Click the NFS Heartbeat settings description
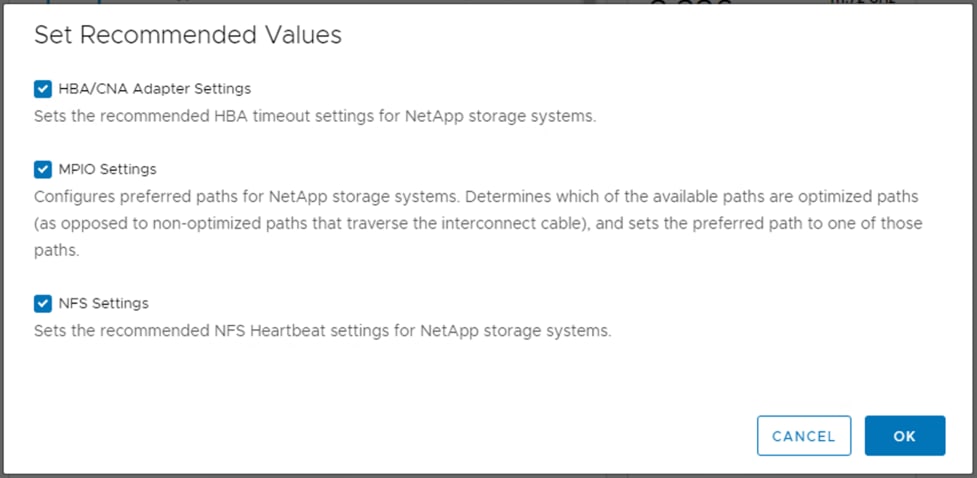977x478 pixels. pos(322,330)
